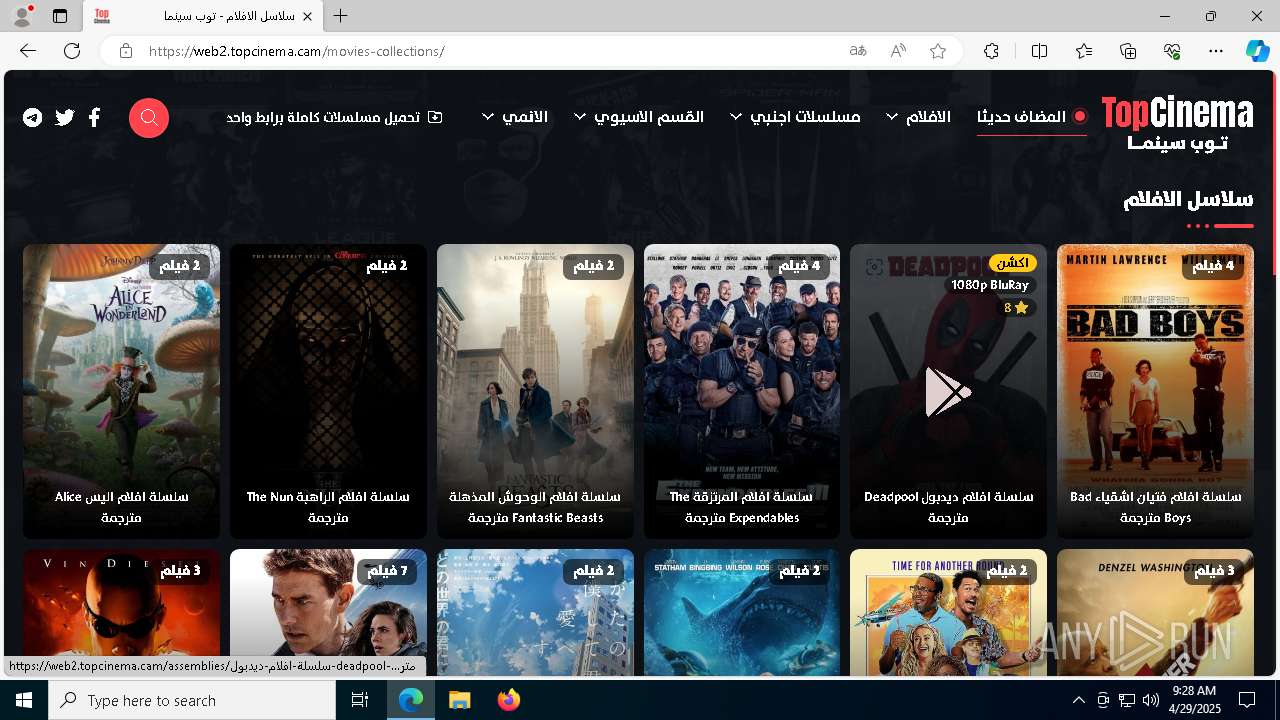Image resolution: width=1280 pixels, height=720 pixels.
Task: Open the Denzel Washington series card
Action: point(1155,612)
